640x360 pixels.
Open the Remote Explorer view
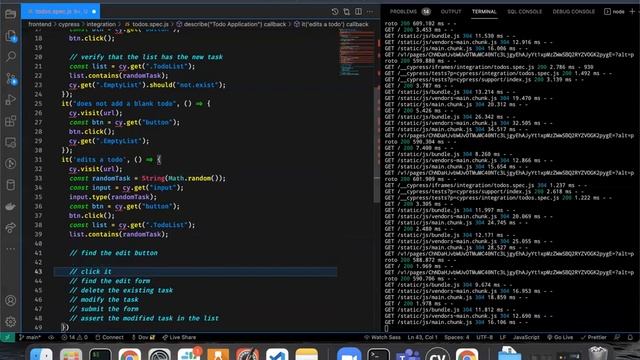tap(11, 142)
